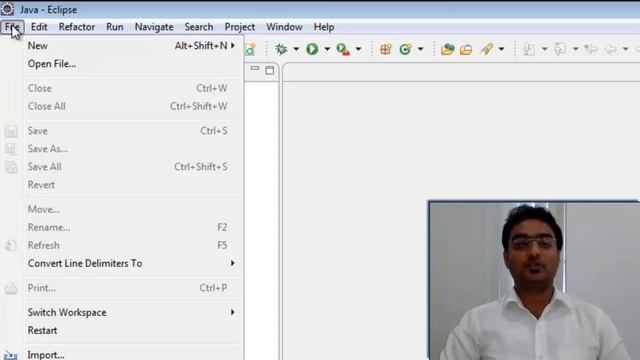The image size is (640, 360).
Task: Click the Refresh menu entry
Action: pos(133,245)
